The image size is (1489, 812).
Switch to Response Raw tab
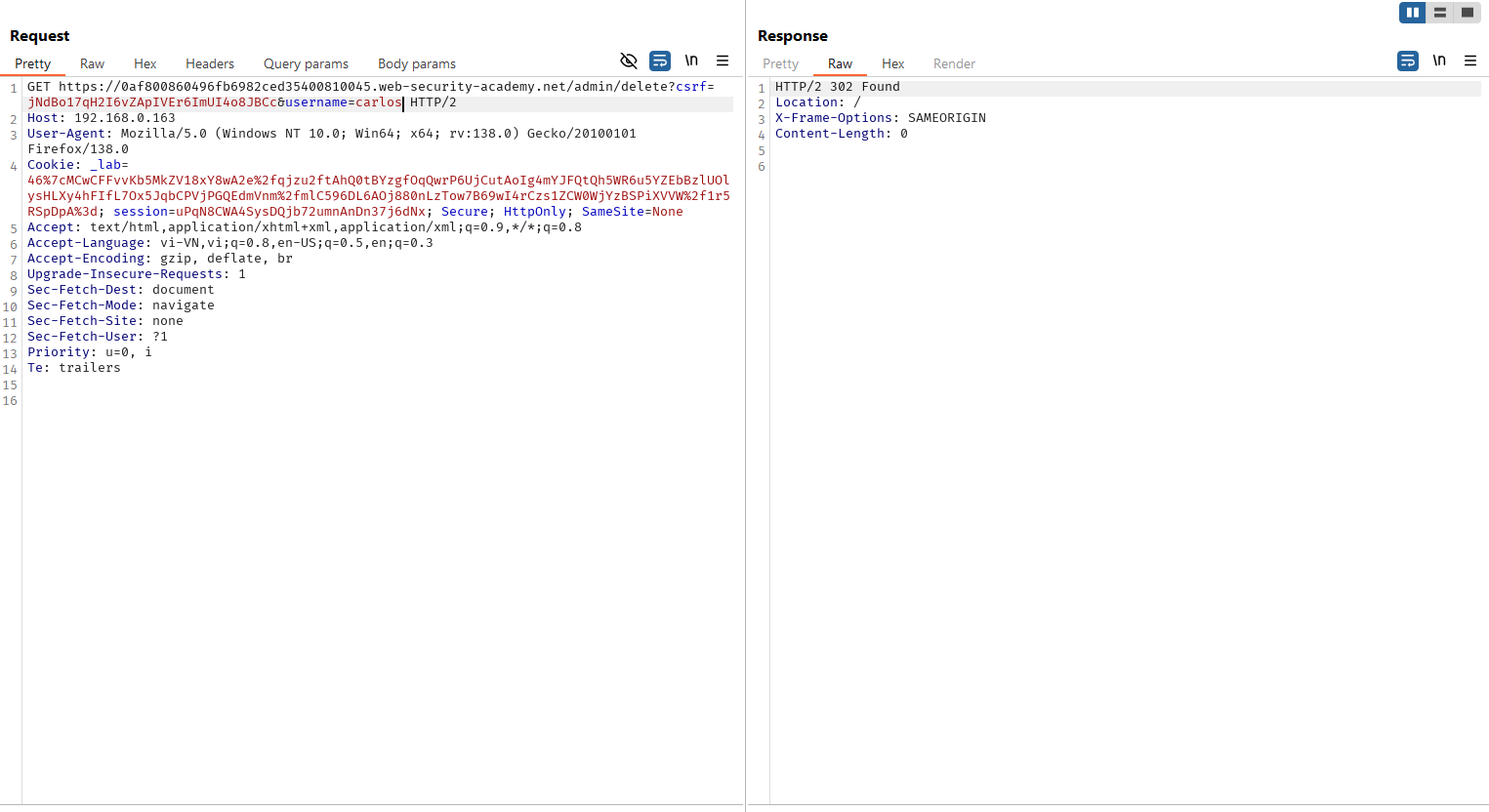[x=840, y=63]
